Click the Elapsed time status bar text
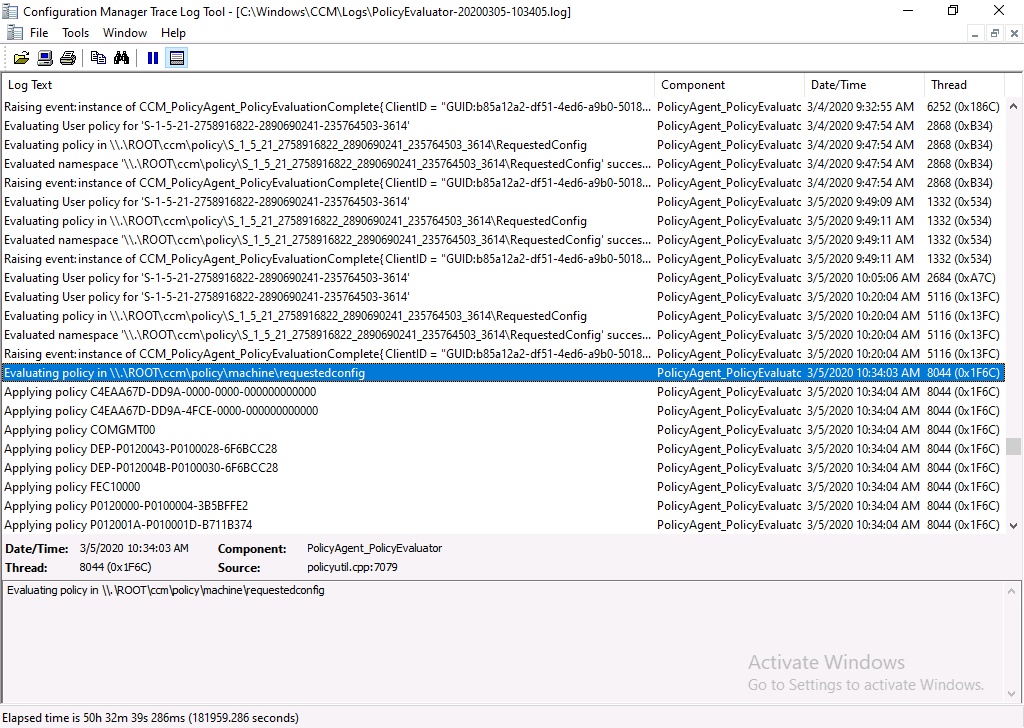Image resolution: width=1024 pixels, height=728 pixels. tap(151, 718)
